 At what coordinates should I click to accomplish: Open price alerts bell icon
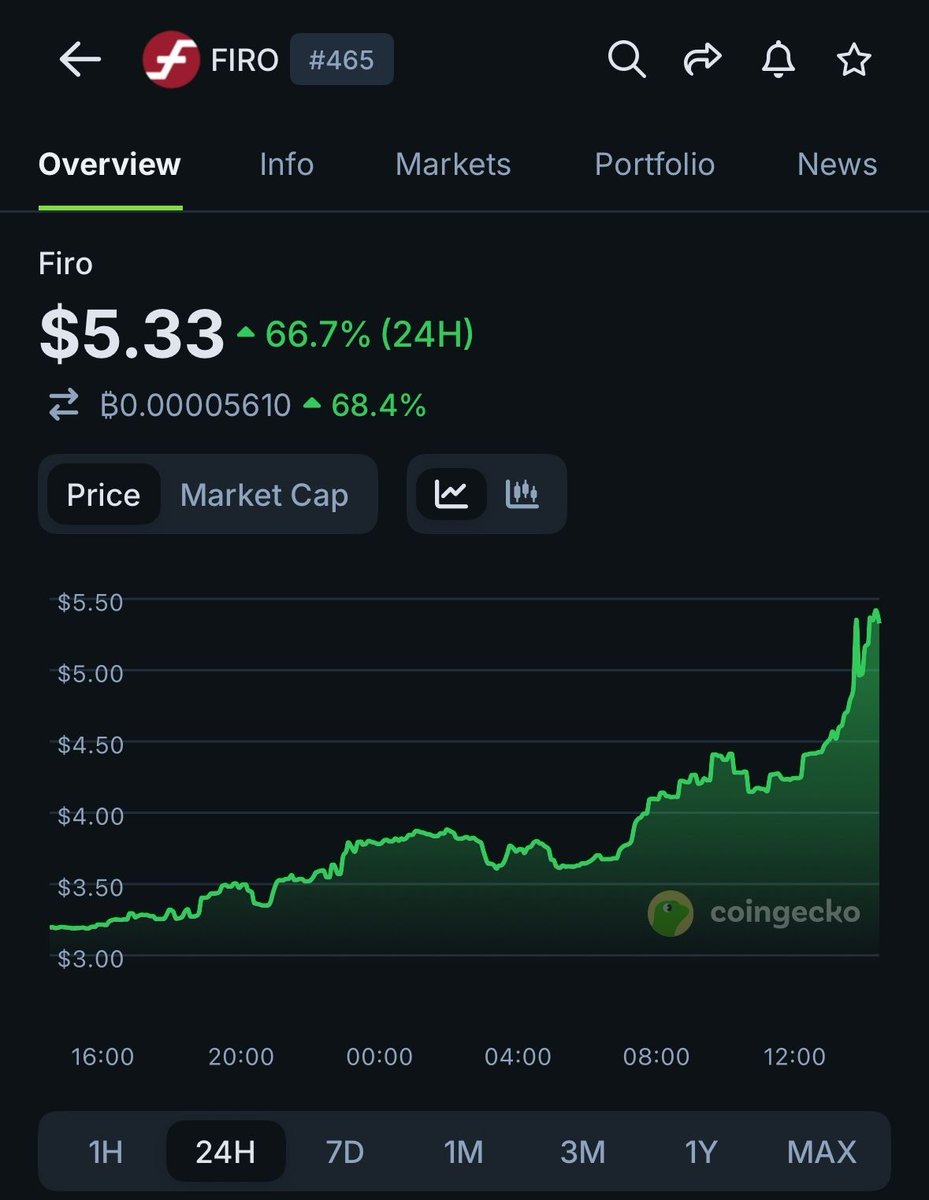778,61
